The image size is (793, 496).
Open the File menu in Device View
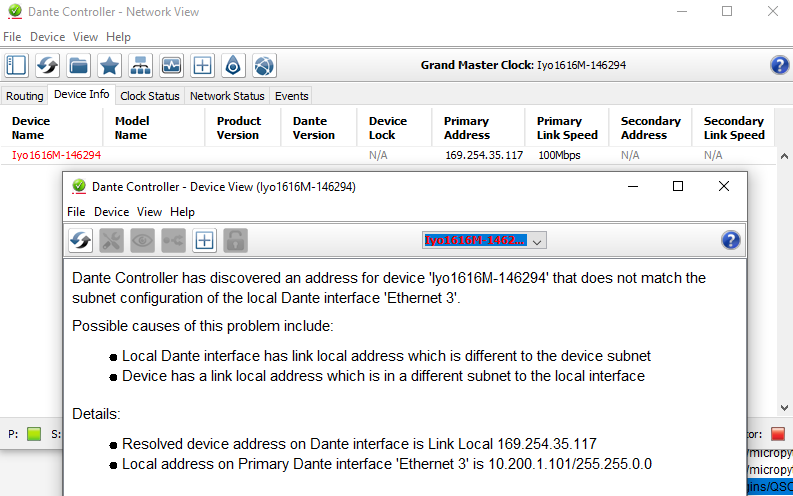coord(76,212)
